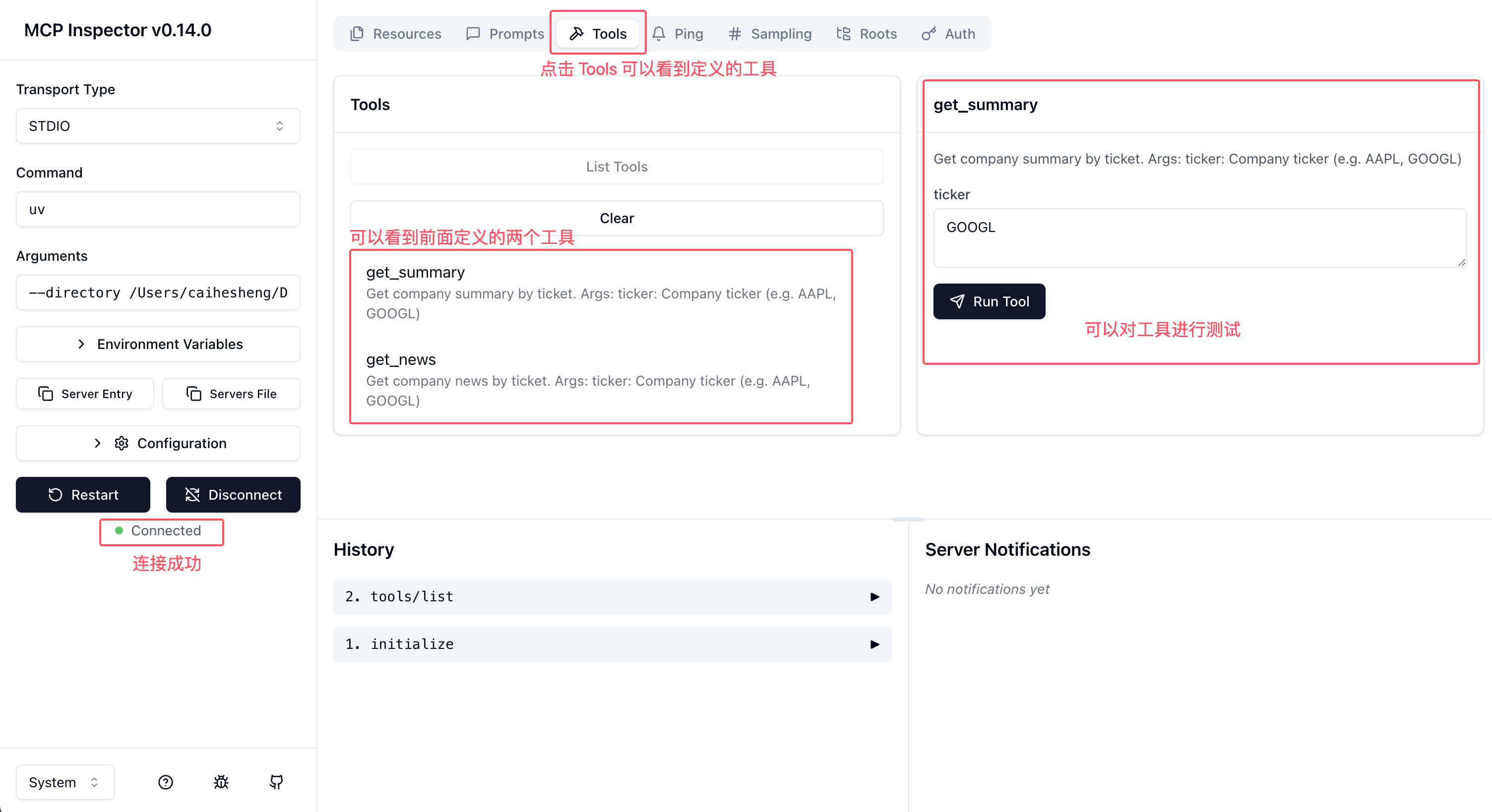Open the Transport Type STDIO dropdown
The image size is (1492, 812).
click(x=158, y=125)
